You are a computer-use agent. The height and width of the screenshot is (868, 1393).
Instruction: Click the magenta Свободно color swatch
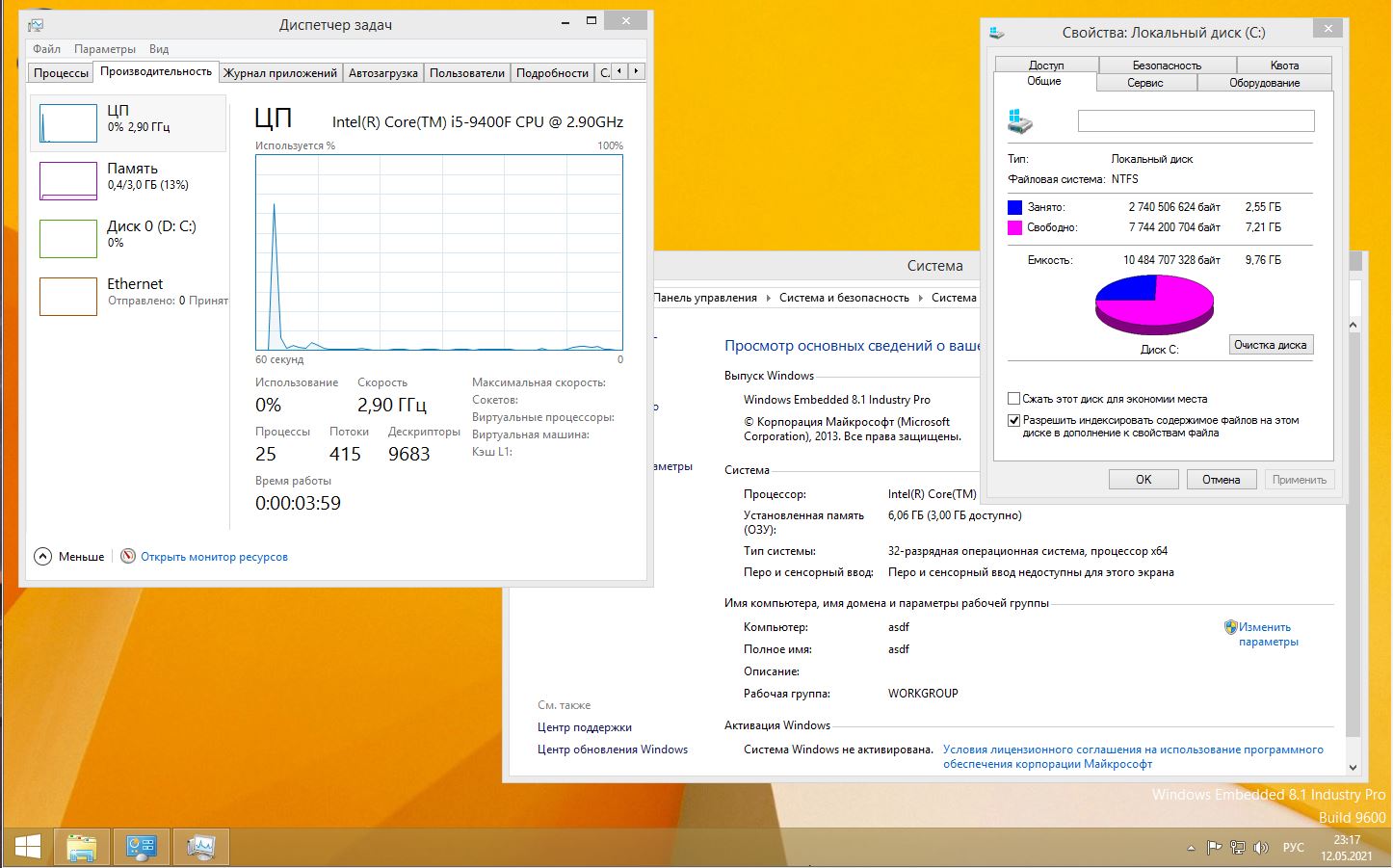pos(1014,228)
